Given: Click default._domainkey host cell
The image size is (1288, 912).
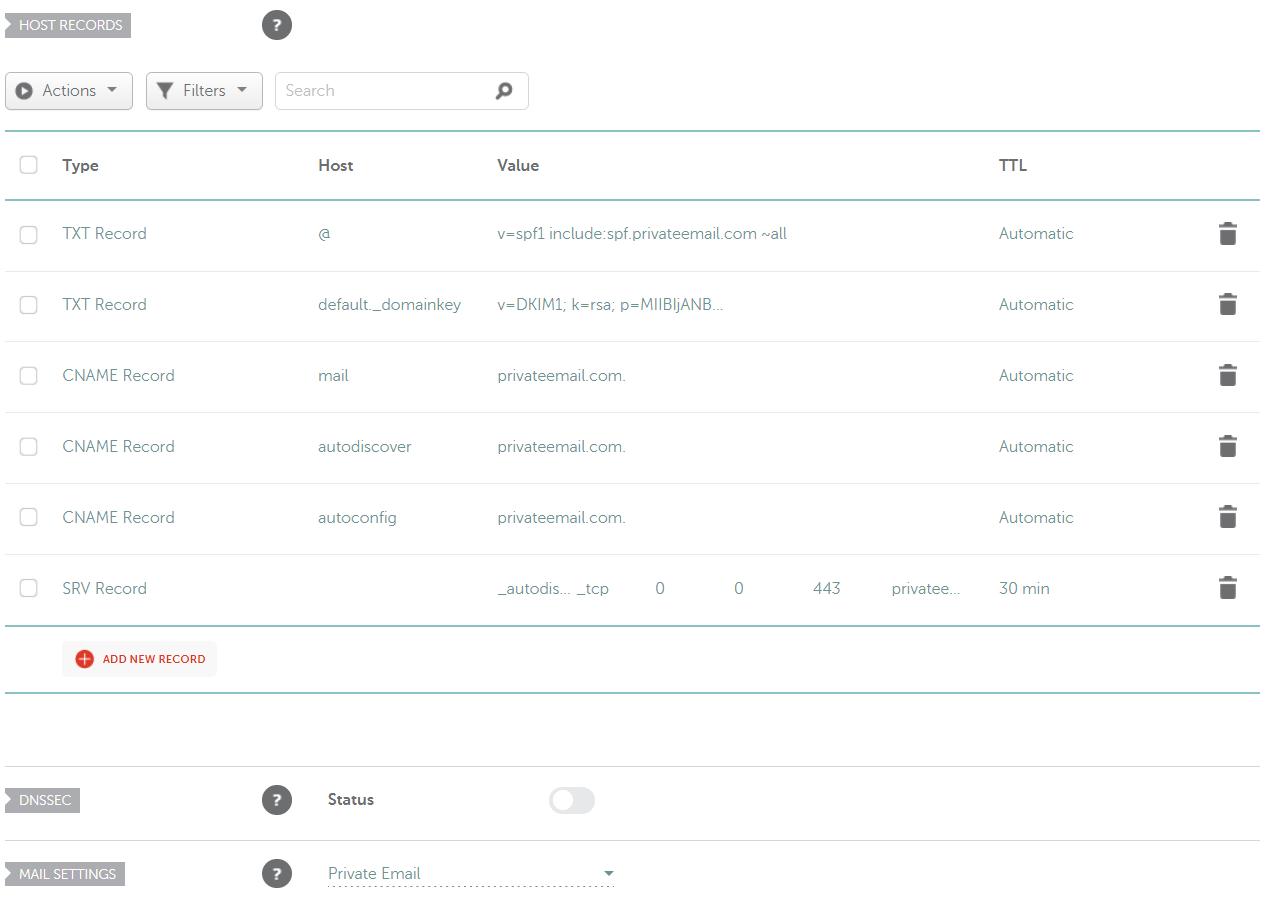Looking at the screenshot, I should tap(389, 305).
